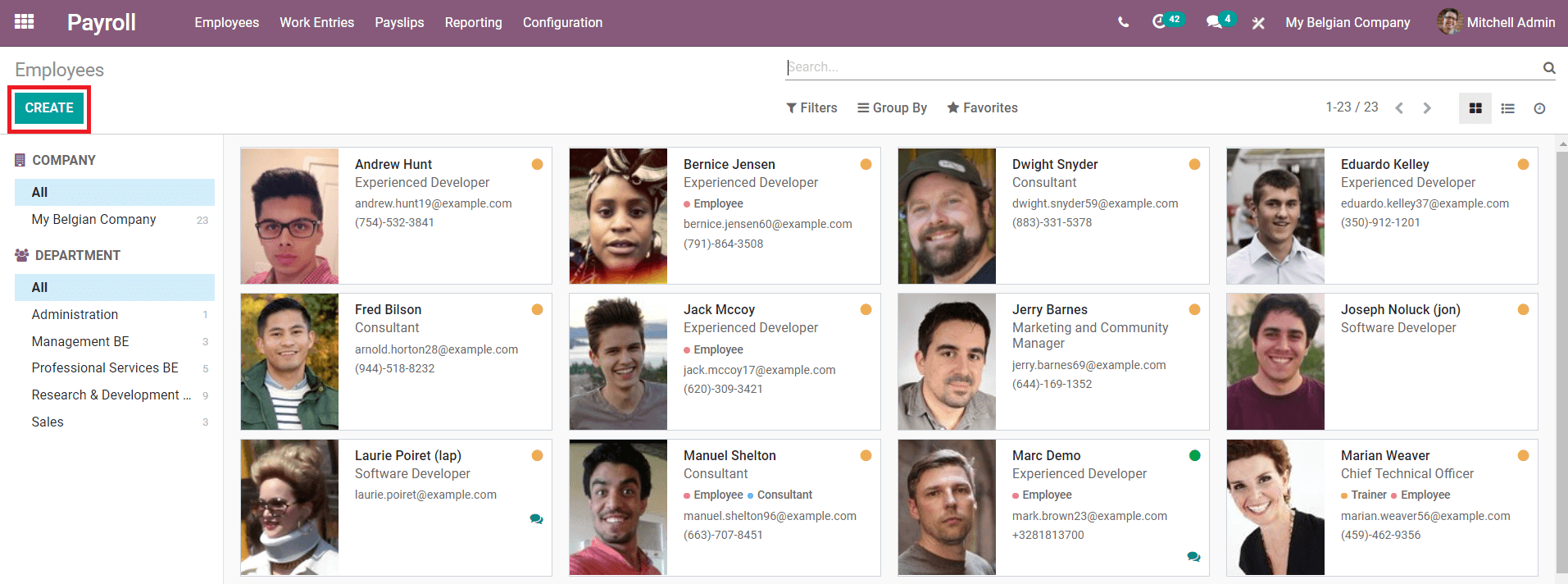Switch to activity view clock icon
This screenshot has height=584, width=1568.
click(1539, 108)
